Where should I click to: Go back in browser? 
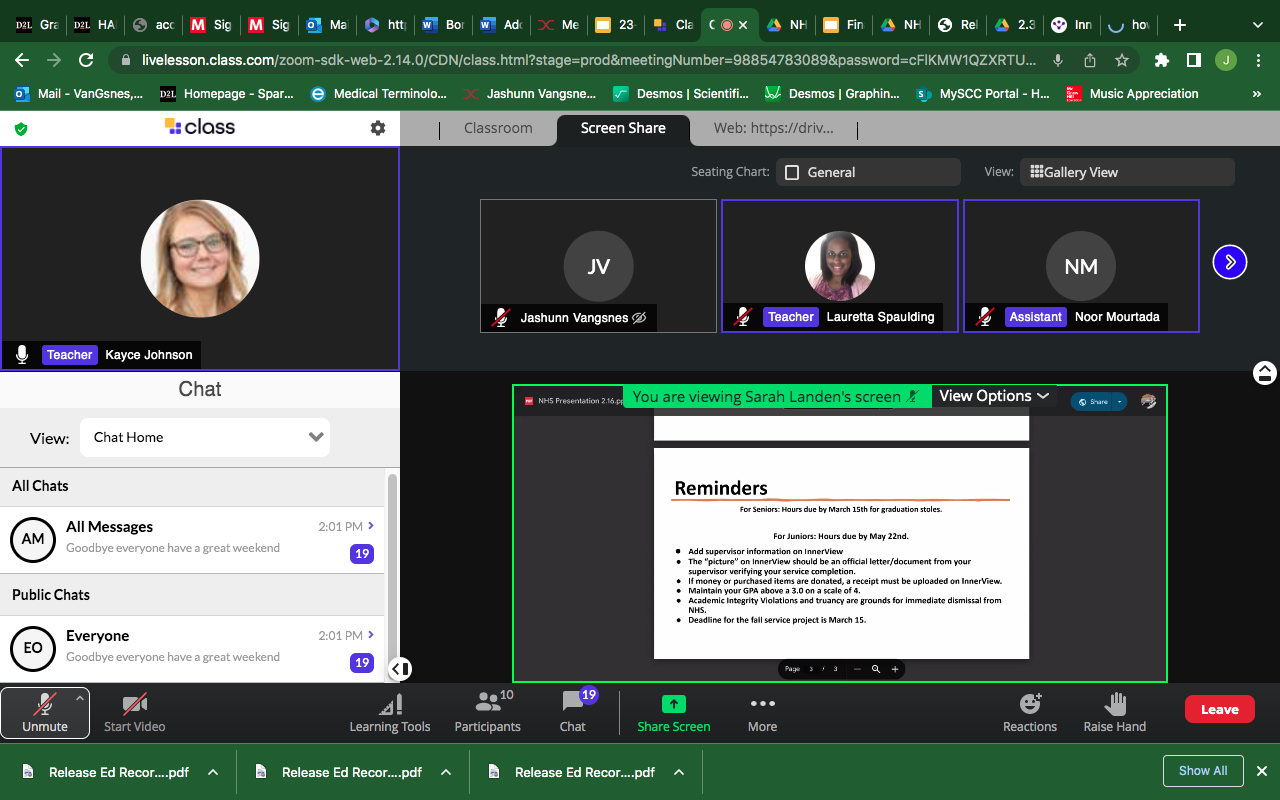pyautogui.click(x=22, y=60)
